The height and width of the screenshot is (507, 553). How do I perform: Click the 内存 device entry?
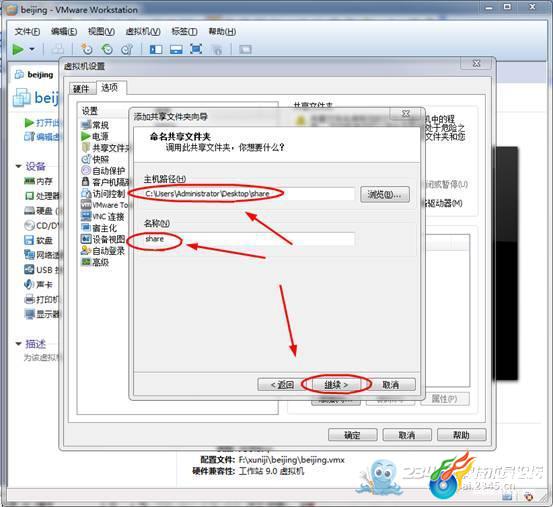tap(38, 181)
